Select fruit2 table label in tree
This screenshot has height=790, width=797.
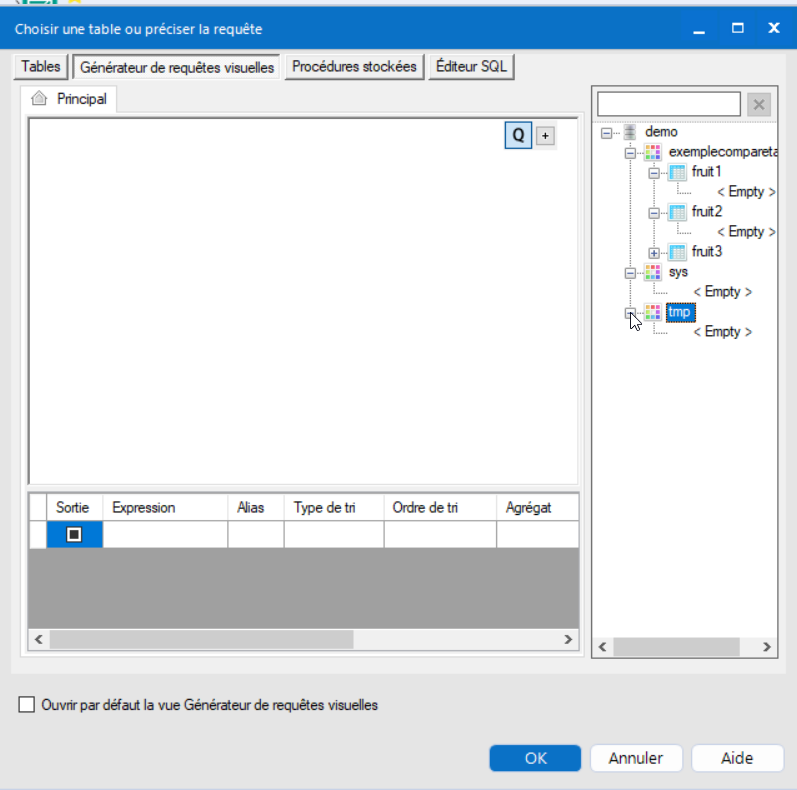click(x=707, y=211)
